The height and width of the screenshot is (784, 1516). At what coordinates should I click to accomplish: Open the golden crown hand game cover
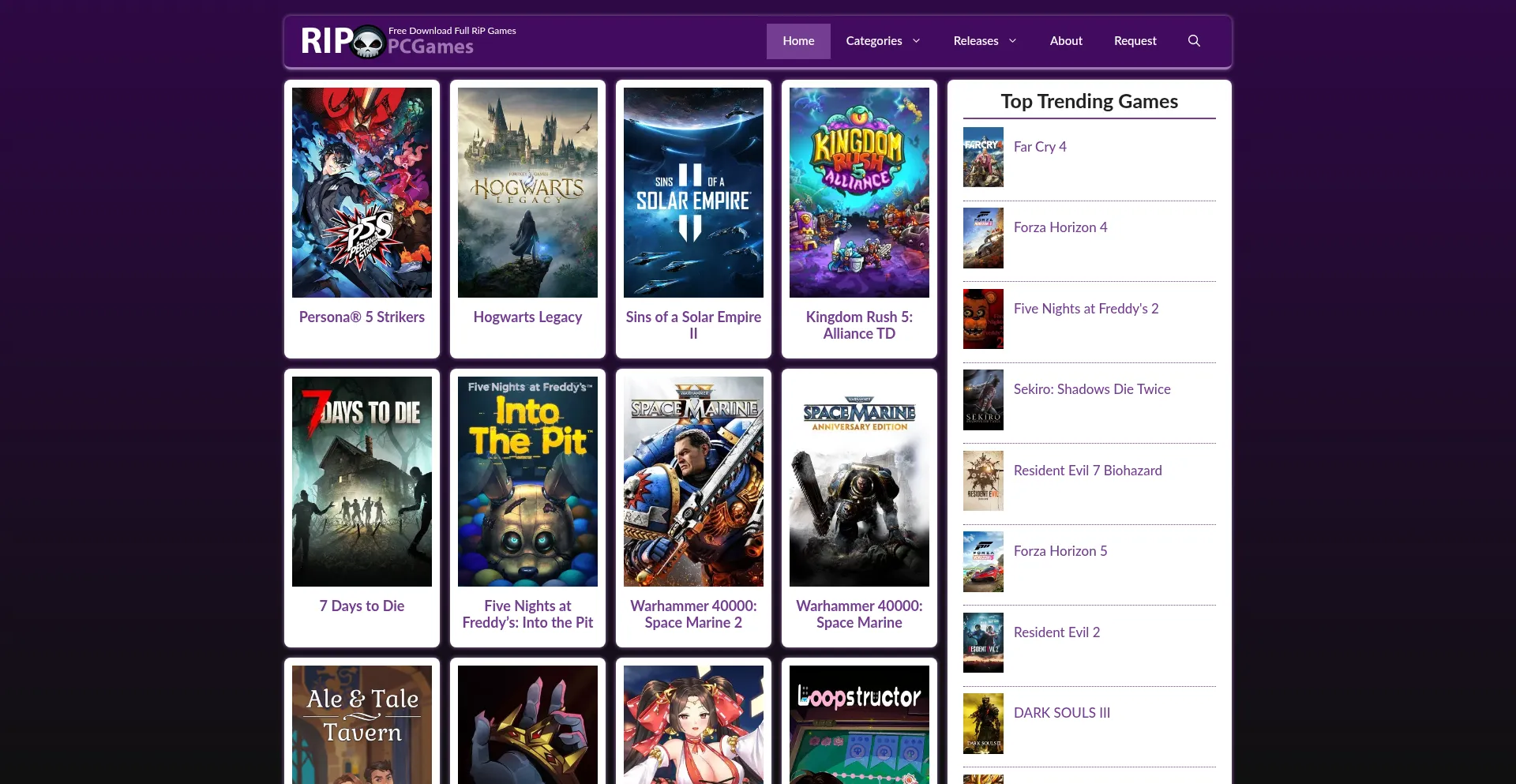click(527, 725)
